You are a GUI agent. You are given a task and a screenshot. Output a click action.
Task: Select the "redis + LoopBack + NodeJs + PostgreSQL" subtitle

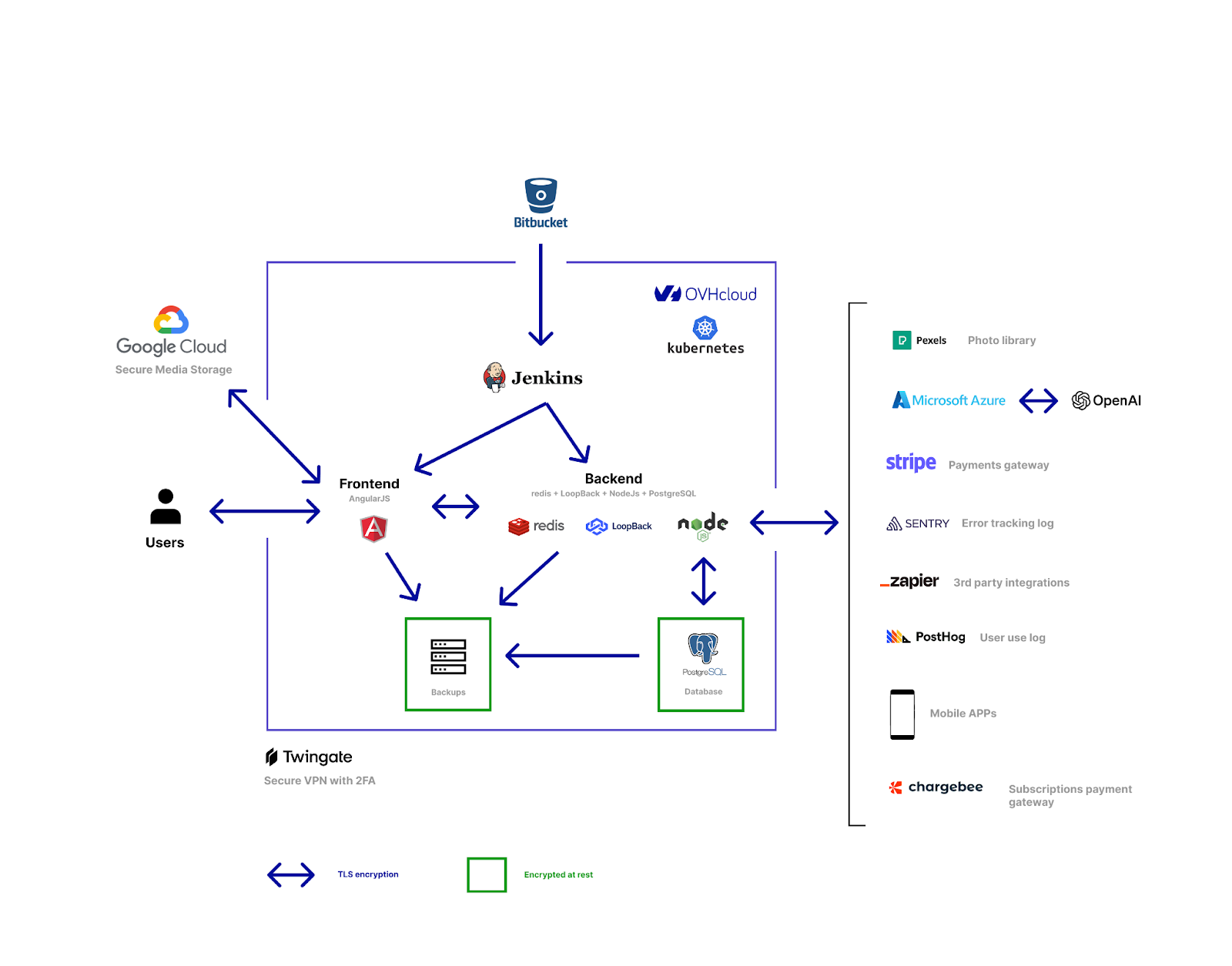pos(614,493)
